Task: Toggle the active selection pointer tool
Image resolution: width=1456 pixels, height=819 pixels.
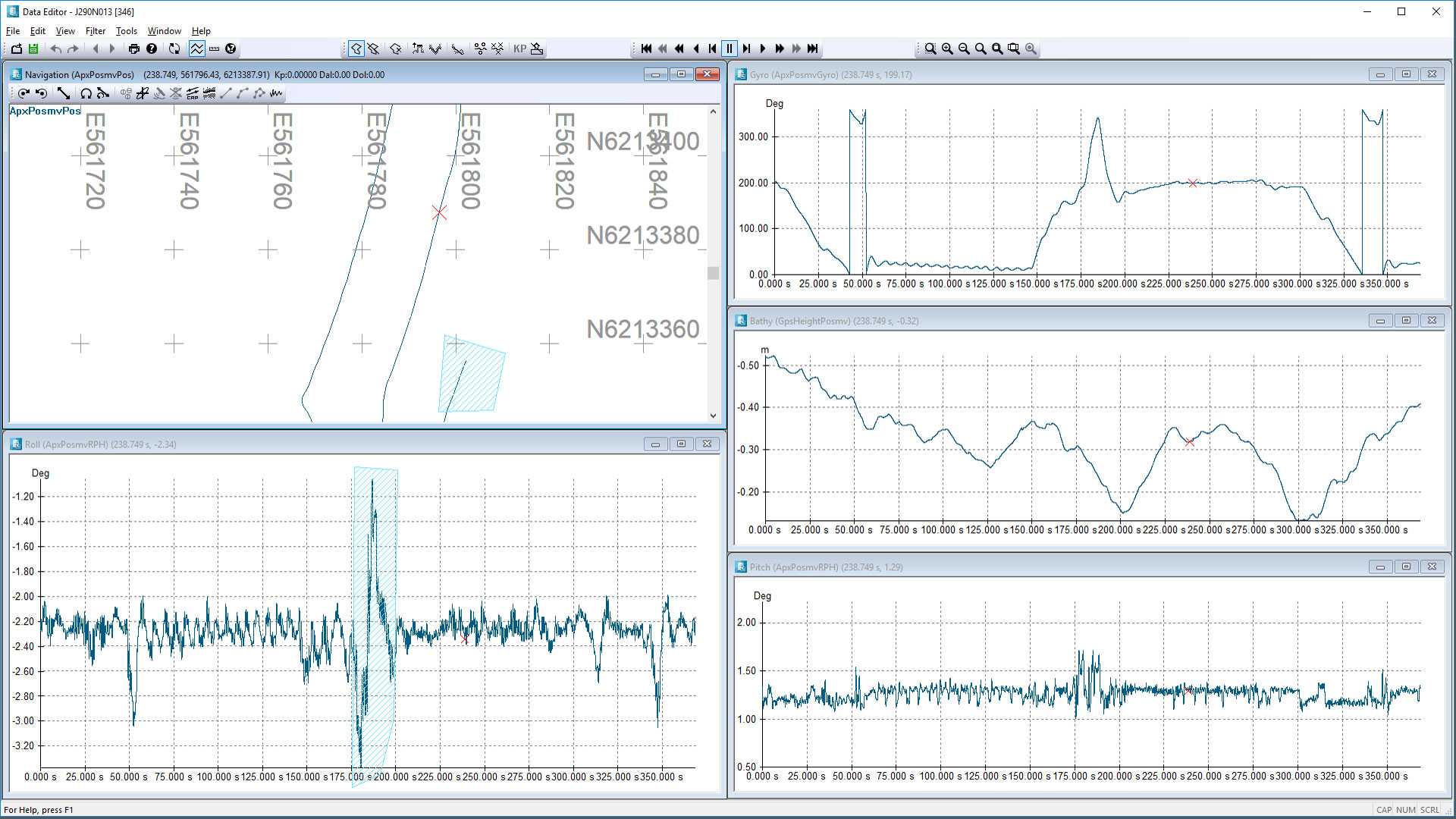Action: pyautogui.click(x=356, y=49)
